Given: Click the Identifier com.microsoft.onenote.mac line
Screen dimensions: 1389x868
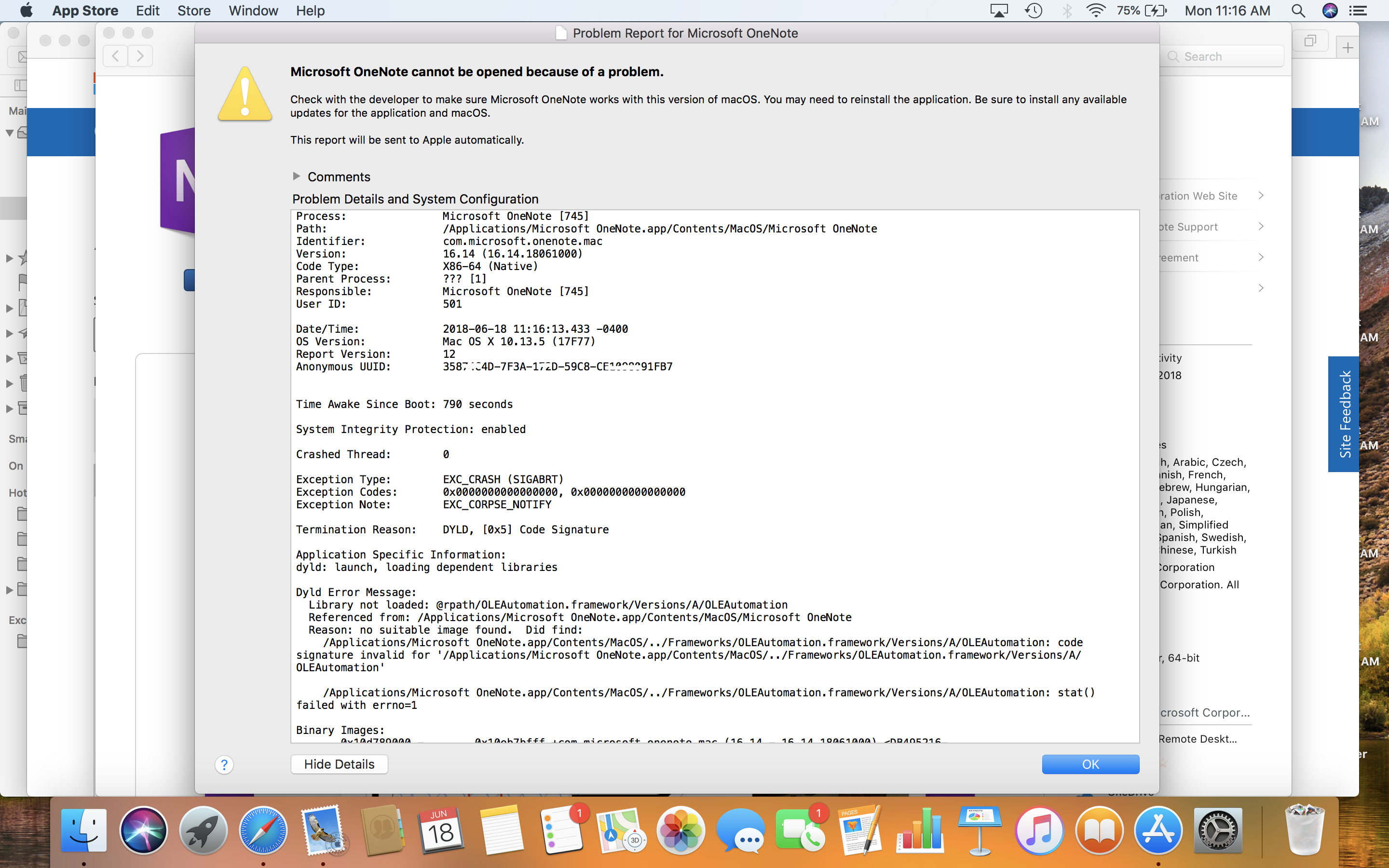Looking at the screenshot, I should [449, 241].
